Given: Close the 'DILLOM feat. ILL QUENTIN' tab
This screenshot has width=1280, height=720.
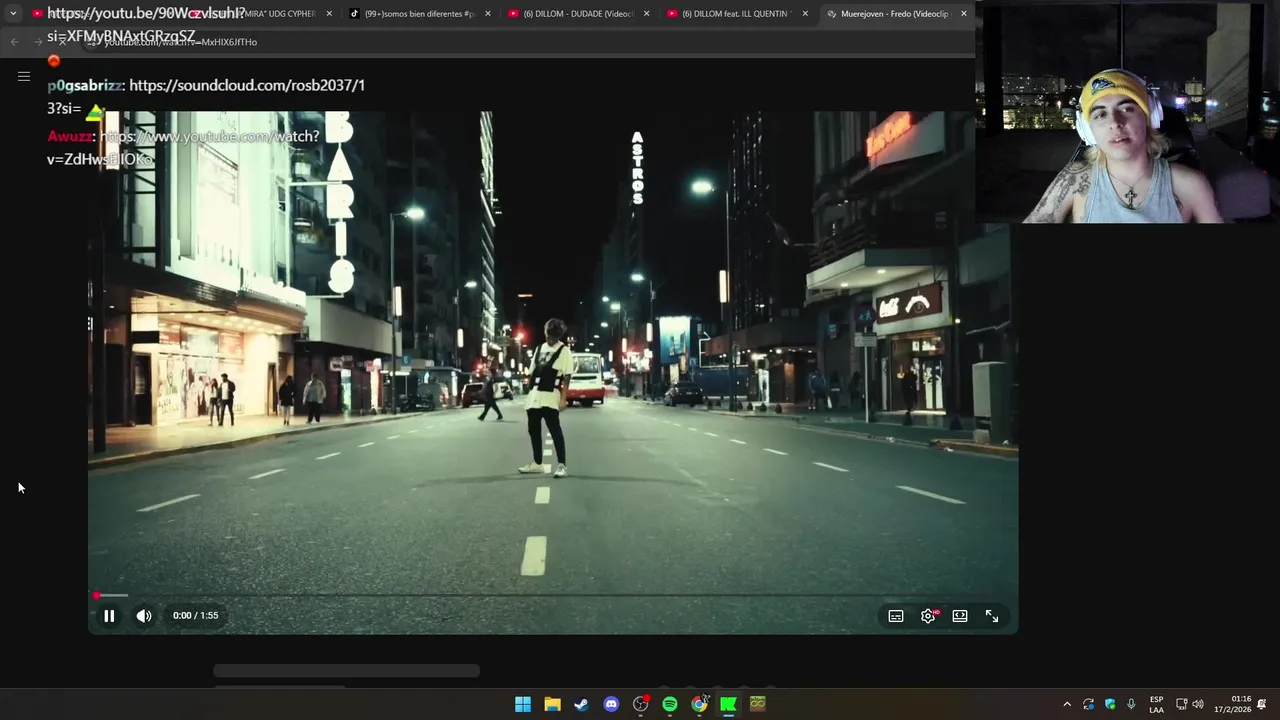Looking at the screenshot, I should [x=805, y=14].
